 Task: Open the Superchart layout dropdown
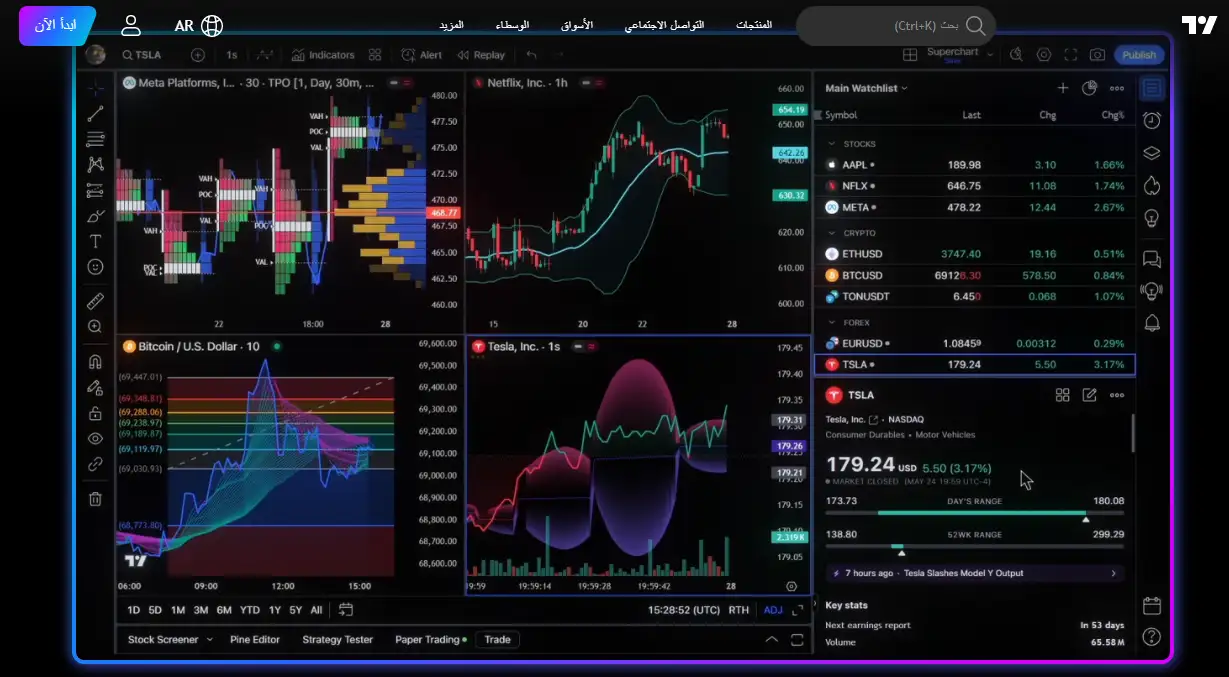960,55
